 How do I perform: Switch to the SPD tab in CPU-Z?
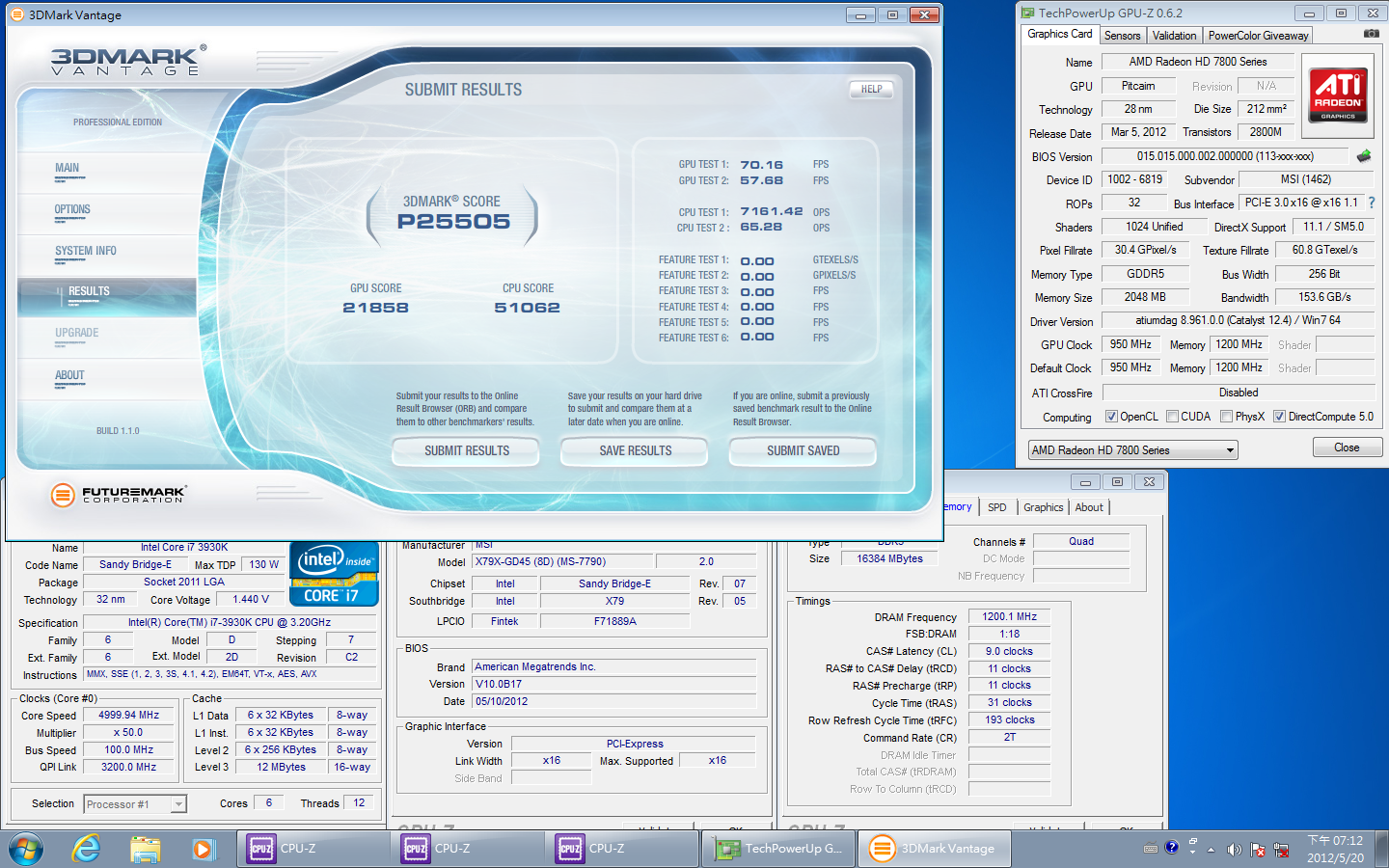[x=997, y=507]
